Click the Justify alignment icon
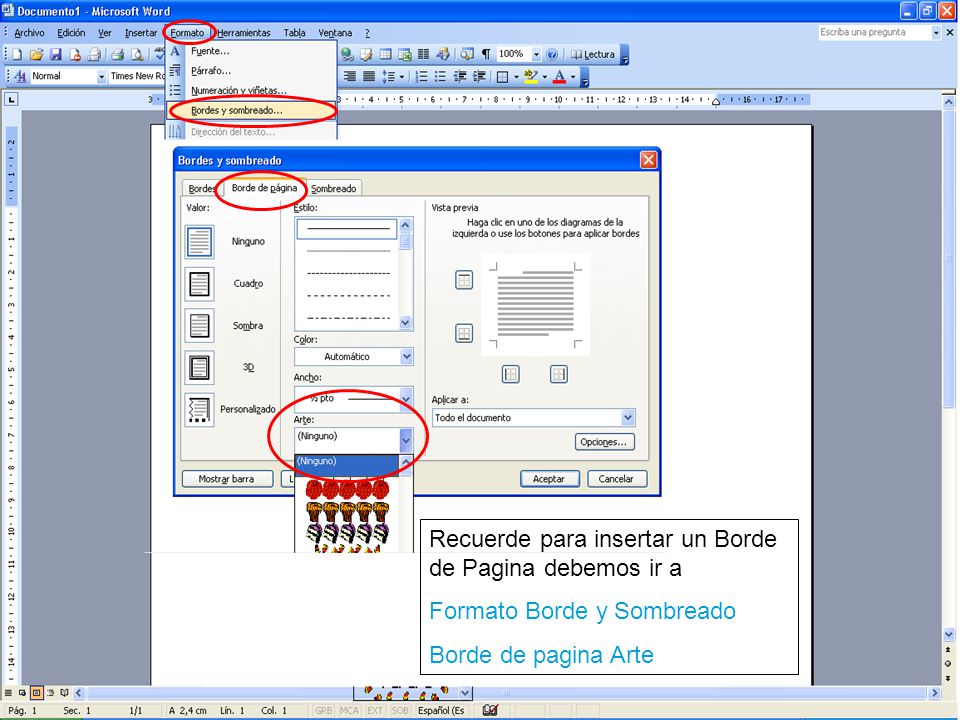The height and width of the screenshot is (720, 960). tap(369, 77)
